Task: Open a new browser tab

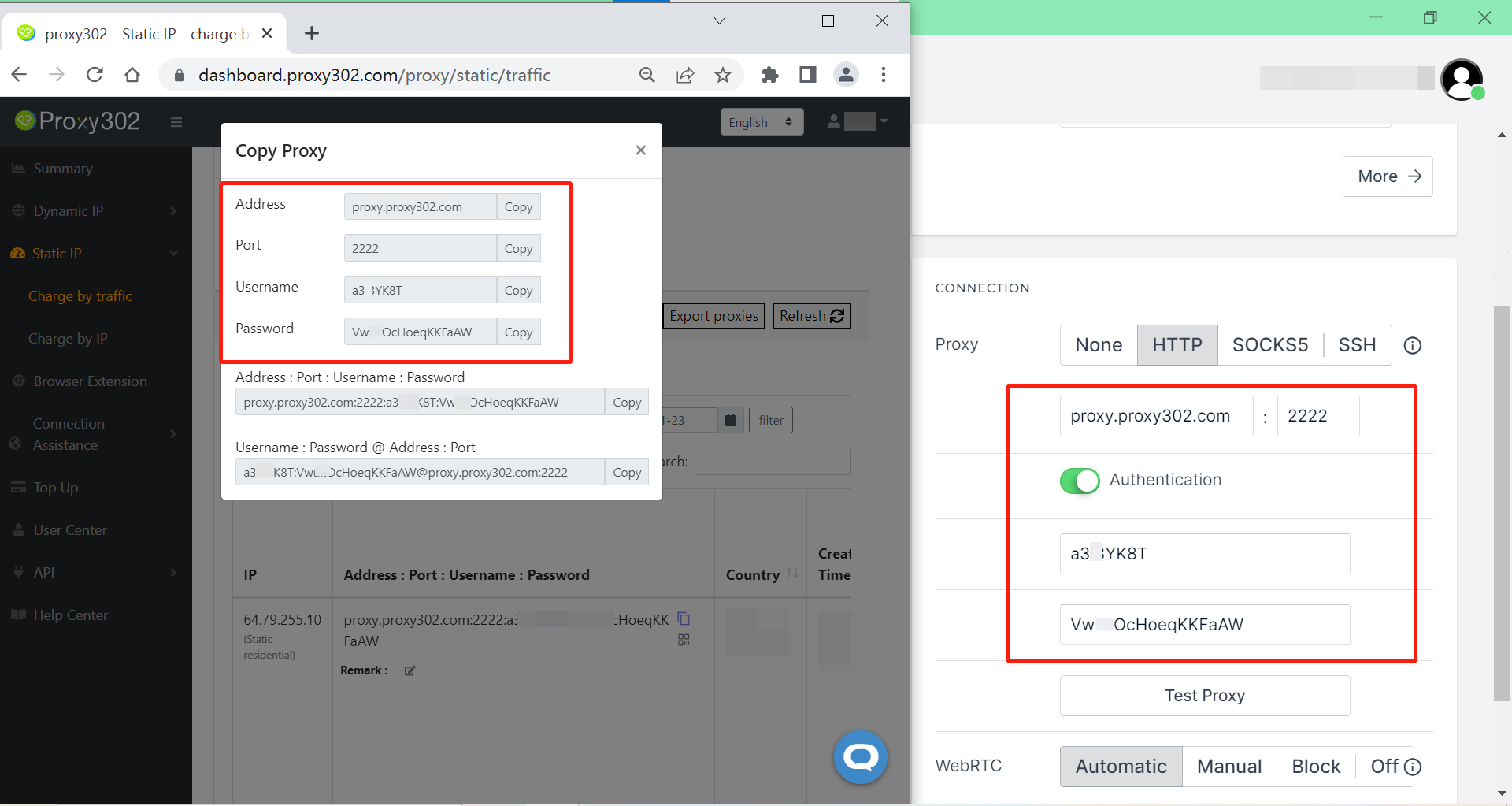Action: pyautogui.click(x=312, y=33)
